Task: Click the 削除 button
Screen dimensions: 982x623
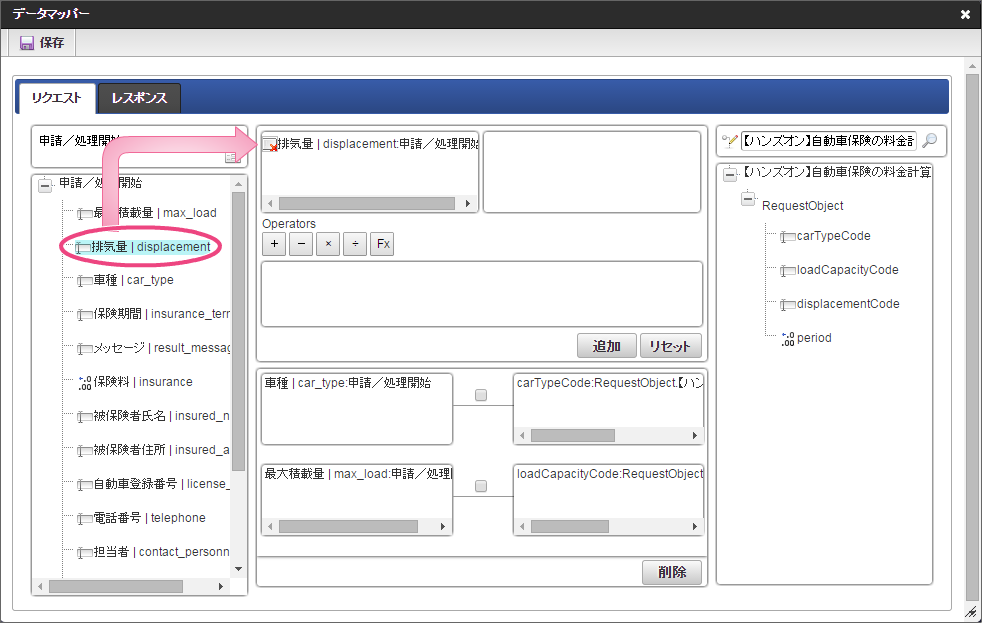Action: [671, 572]
